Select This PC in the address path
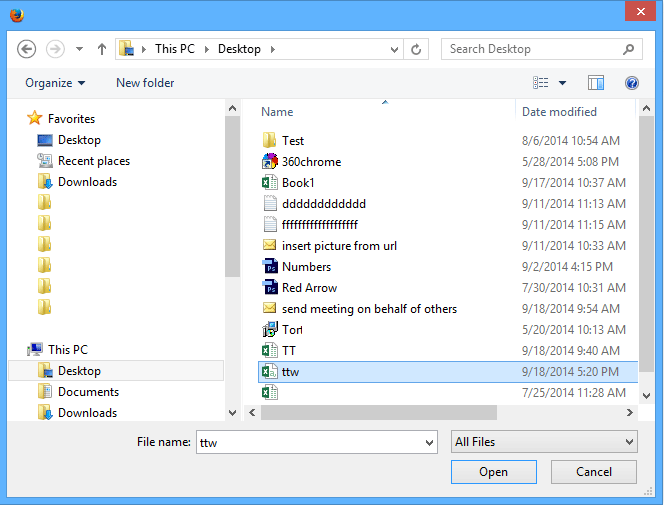The width and height of the screenshot is (664, 505). coord(174,49)
